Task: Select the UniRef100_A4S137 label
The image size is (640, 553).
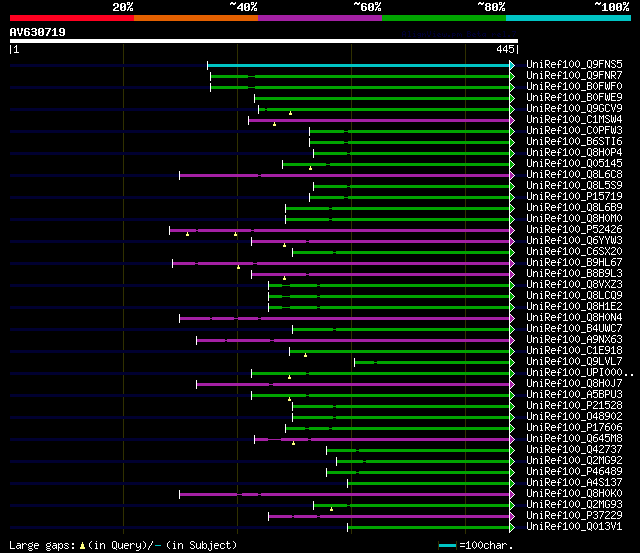Action: click(x=574, y=483)
